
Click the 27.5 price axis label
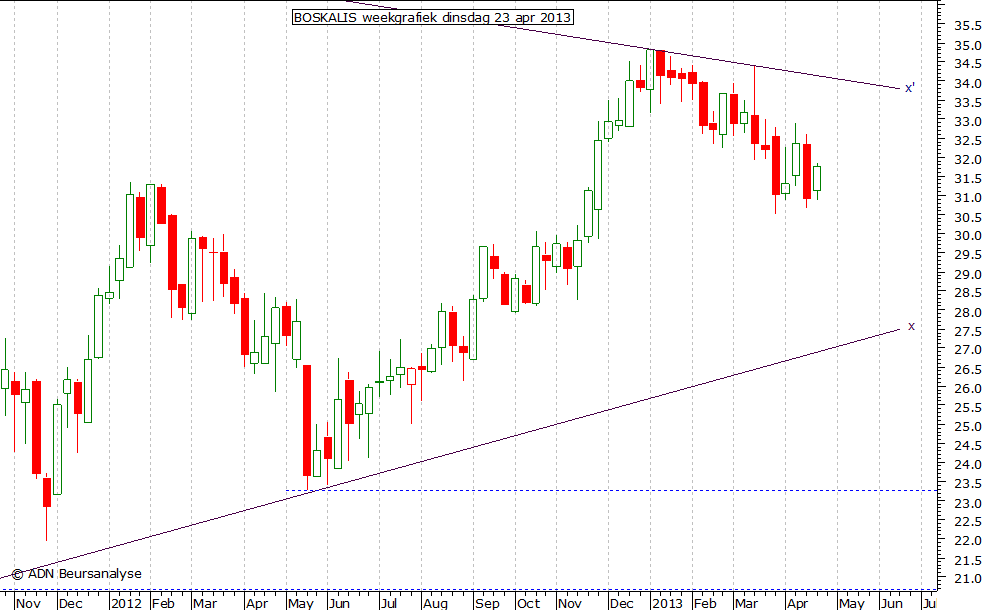click(967, 330)
